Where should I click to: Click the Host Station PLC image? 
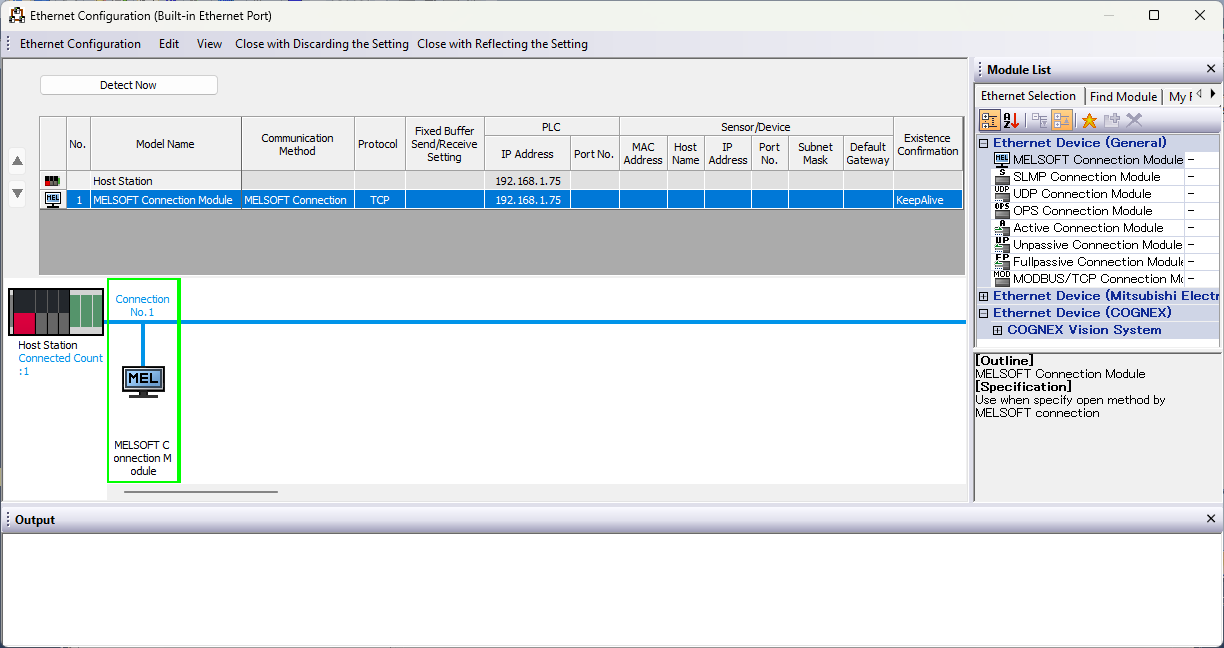pyautogui.click(x=56, y=312)
